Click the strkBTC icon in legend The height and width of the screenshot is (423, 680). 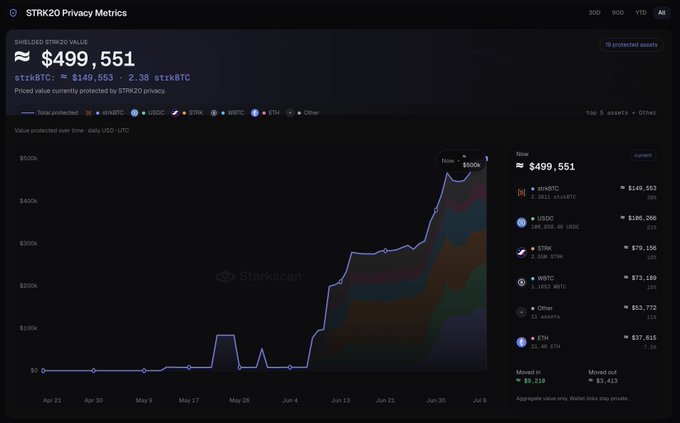tap(88, 113)
